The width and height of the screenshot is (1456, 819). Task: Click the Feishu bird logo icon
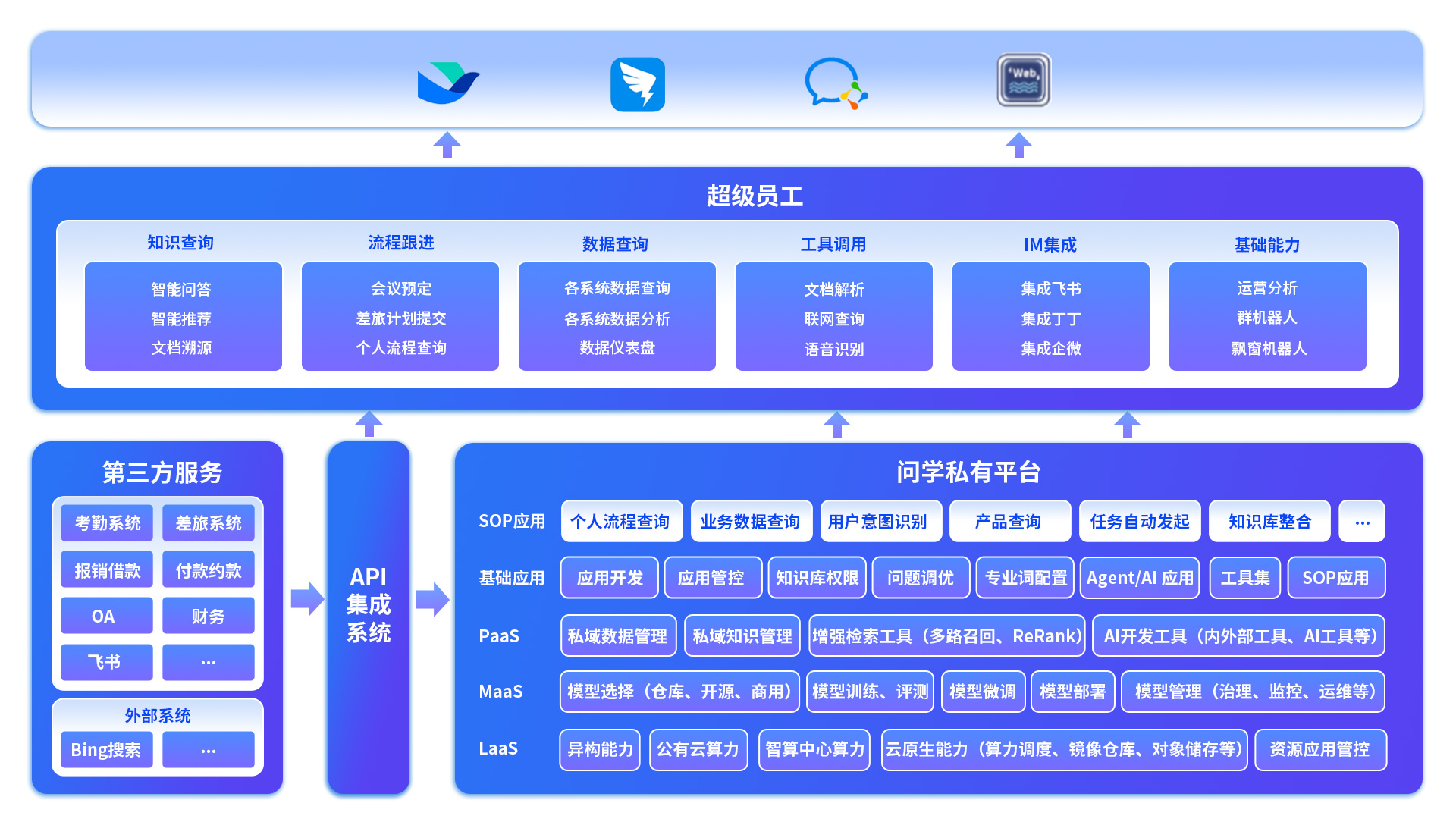tap(448, 83)
